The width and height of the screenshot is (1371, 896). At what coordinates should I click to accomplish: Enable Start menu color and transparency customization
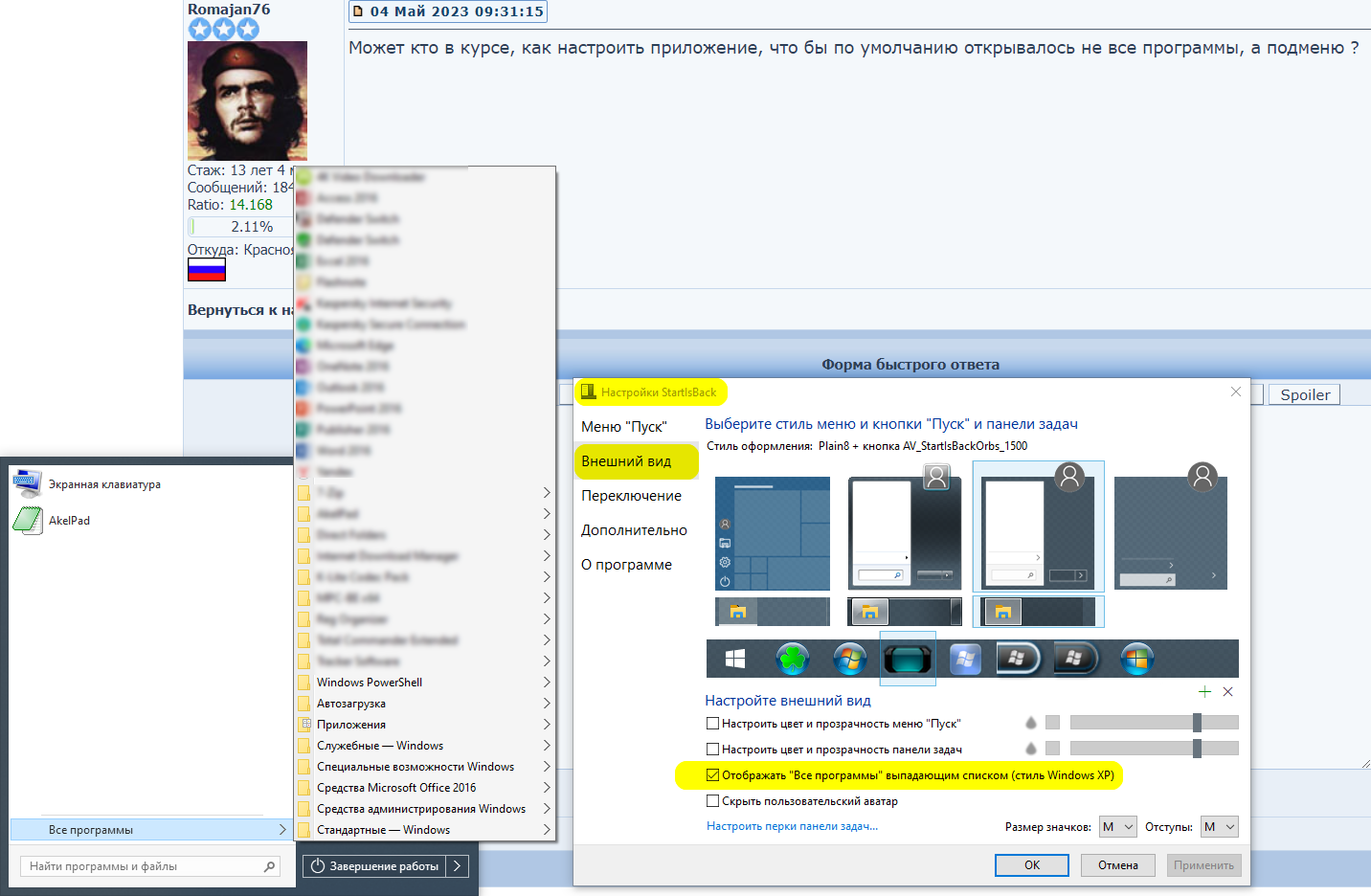point(712,724)
